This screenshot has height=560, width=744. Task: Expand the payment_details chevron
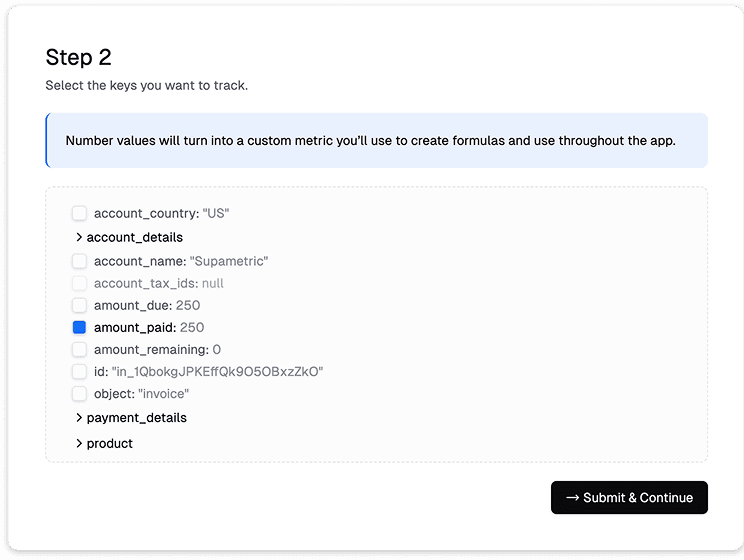pos(79,418)
